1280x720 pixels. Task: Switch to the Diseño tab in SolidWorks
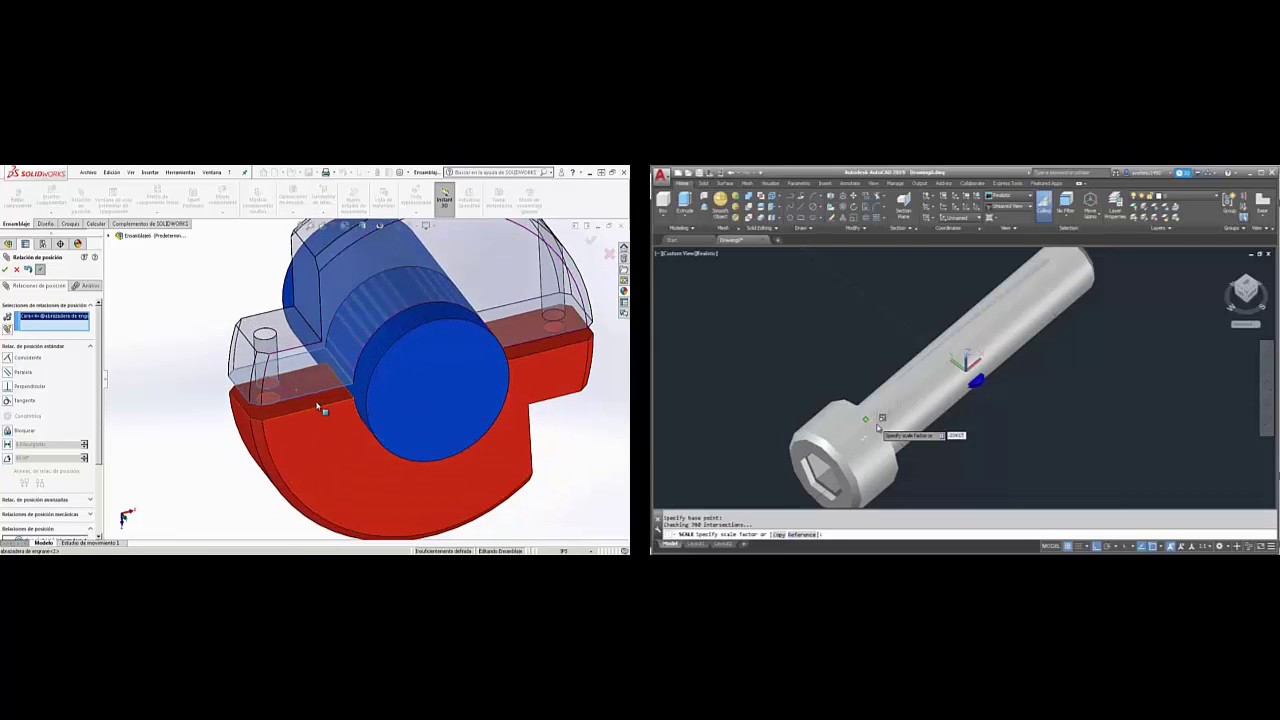[x=46, y=224]
